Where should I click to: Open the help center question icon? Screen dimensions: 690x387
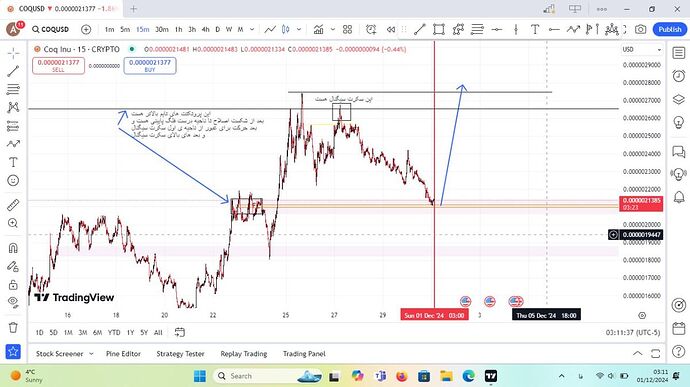coord(679,351)
